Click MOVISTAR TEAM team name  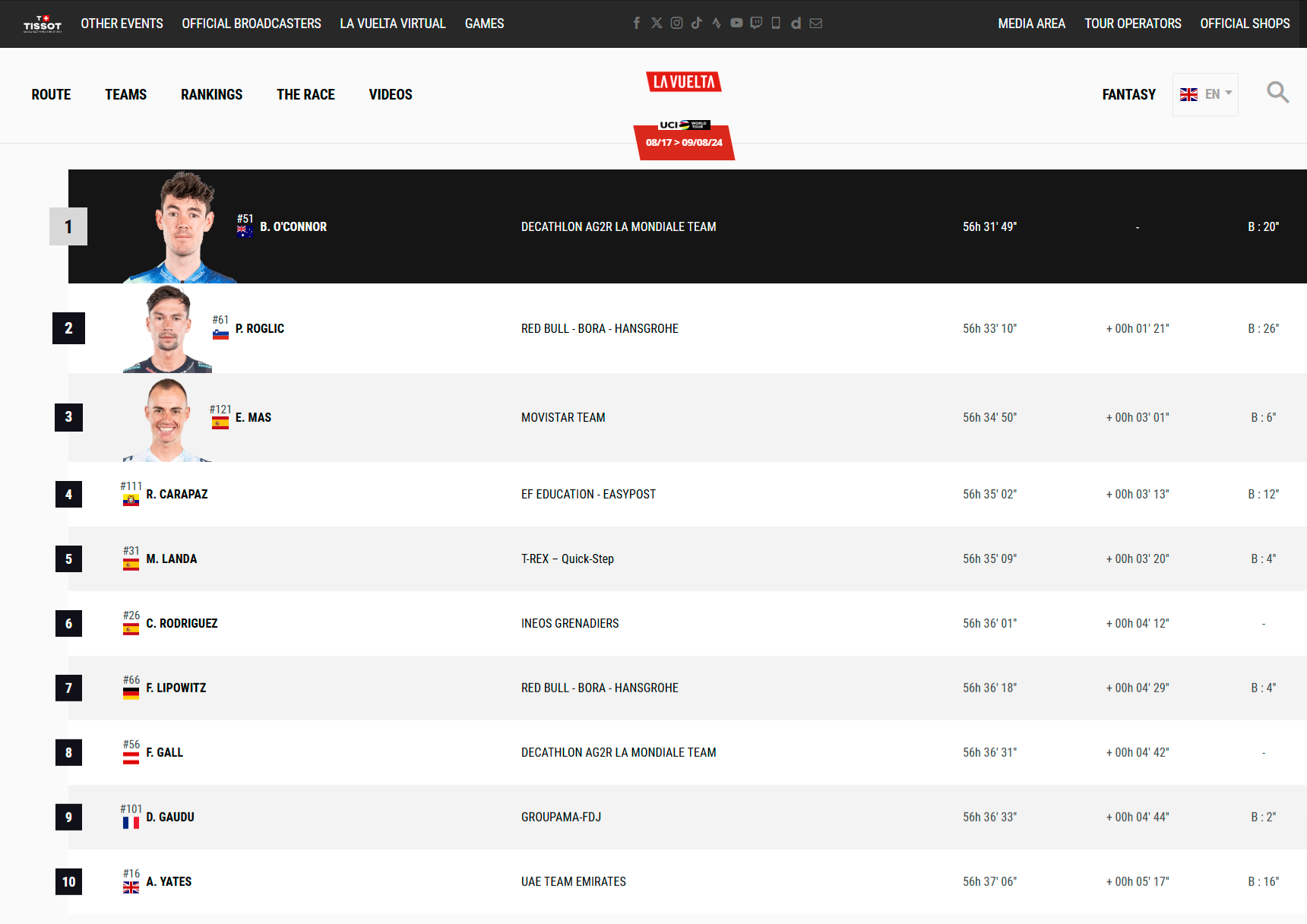point(563,417)
